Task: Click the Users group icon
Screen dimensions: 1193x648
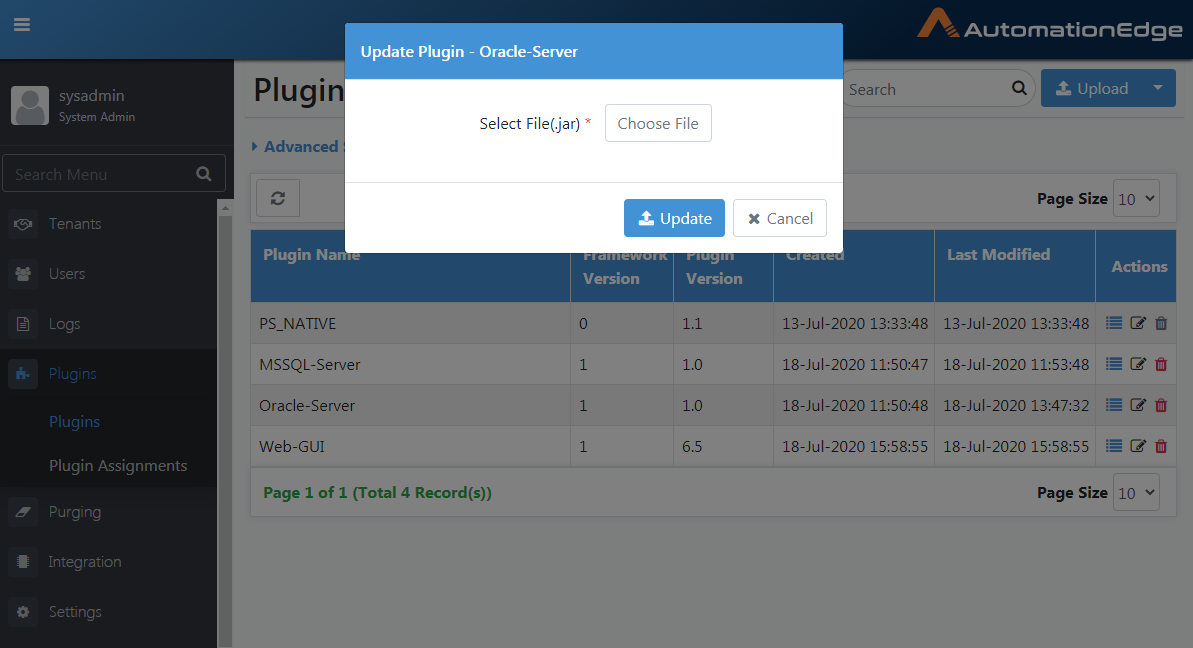Action: point(23,274)
